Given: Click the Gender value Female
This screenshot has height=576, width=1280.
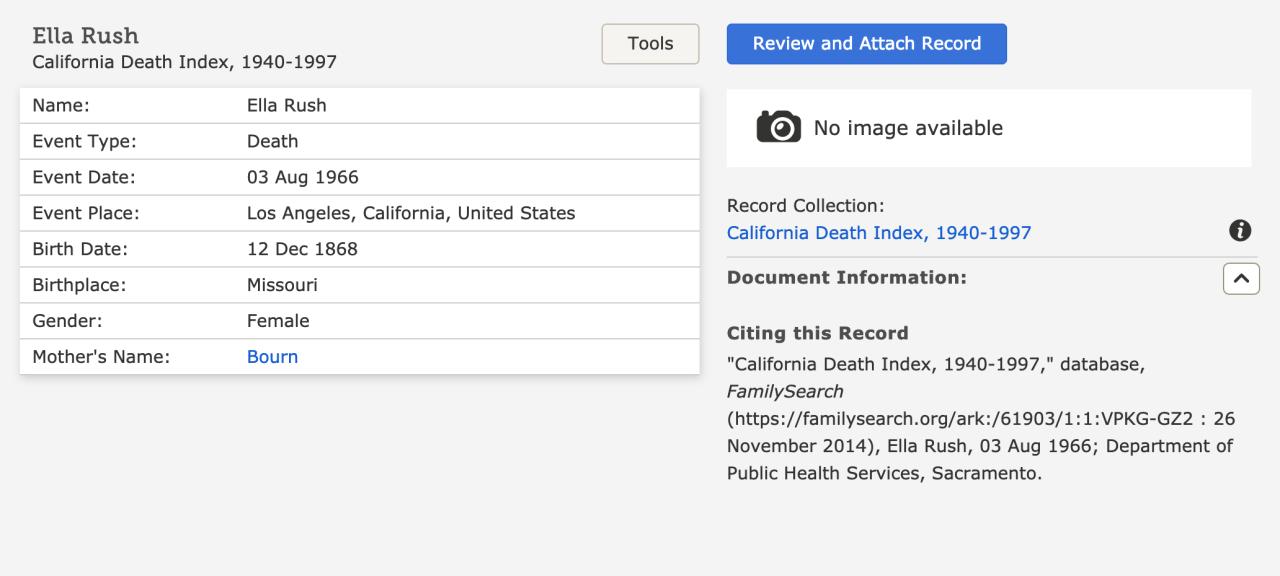Looking at the screenshot, I should click(x=278, y=321).
